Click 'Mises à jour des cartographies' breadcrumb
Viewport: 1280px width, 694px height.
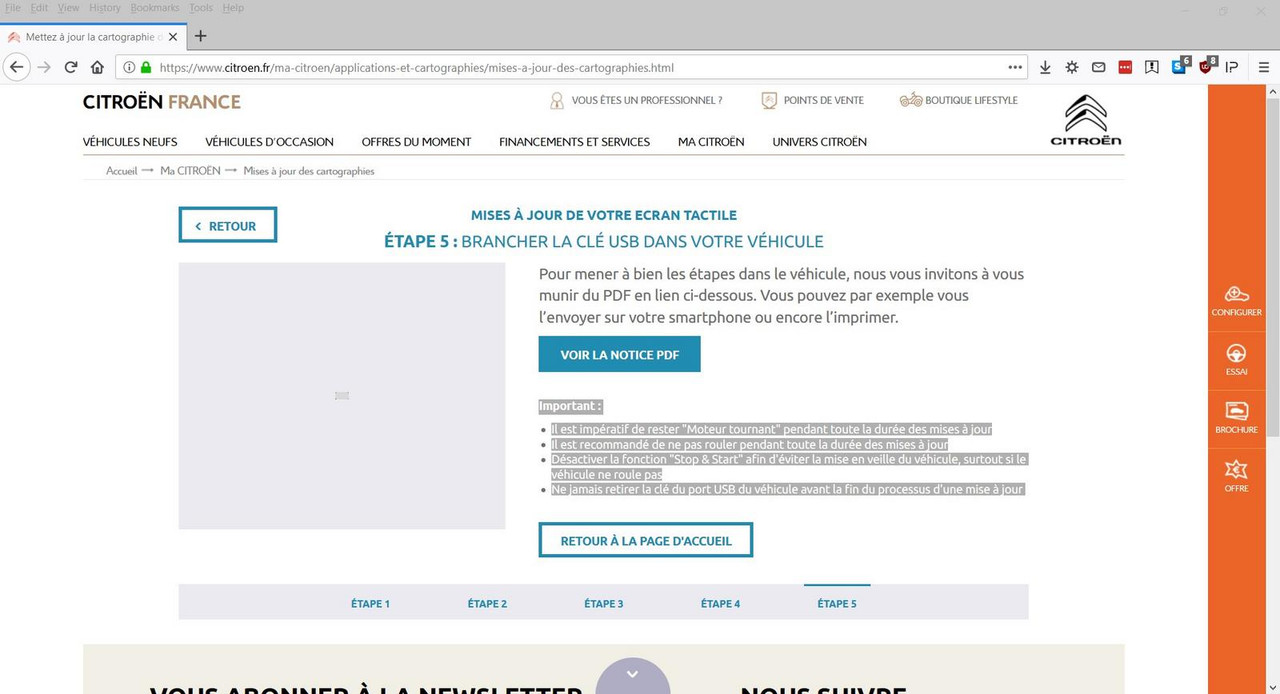click(309, 171)
